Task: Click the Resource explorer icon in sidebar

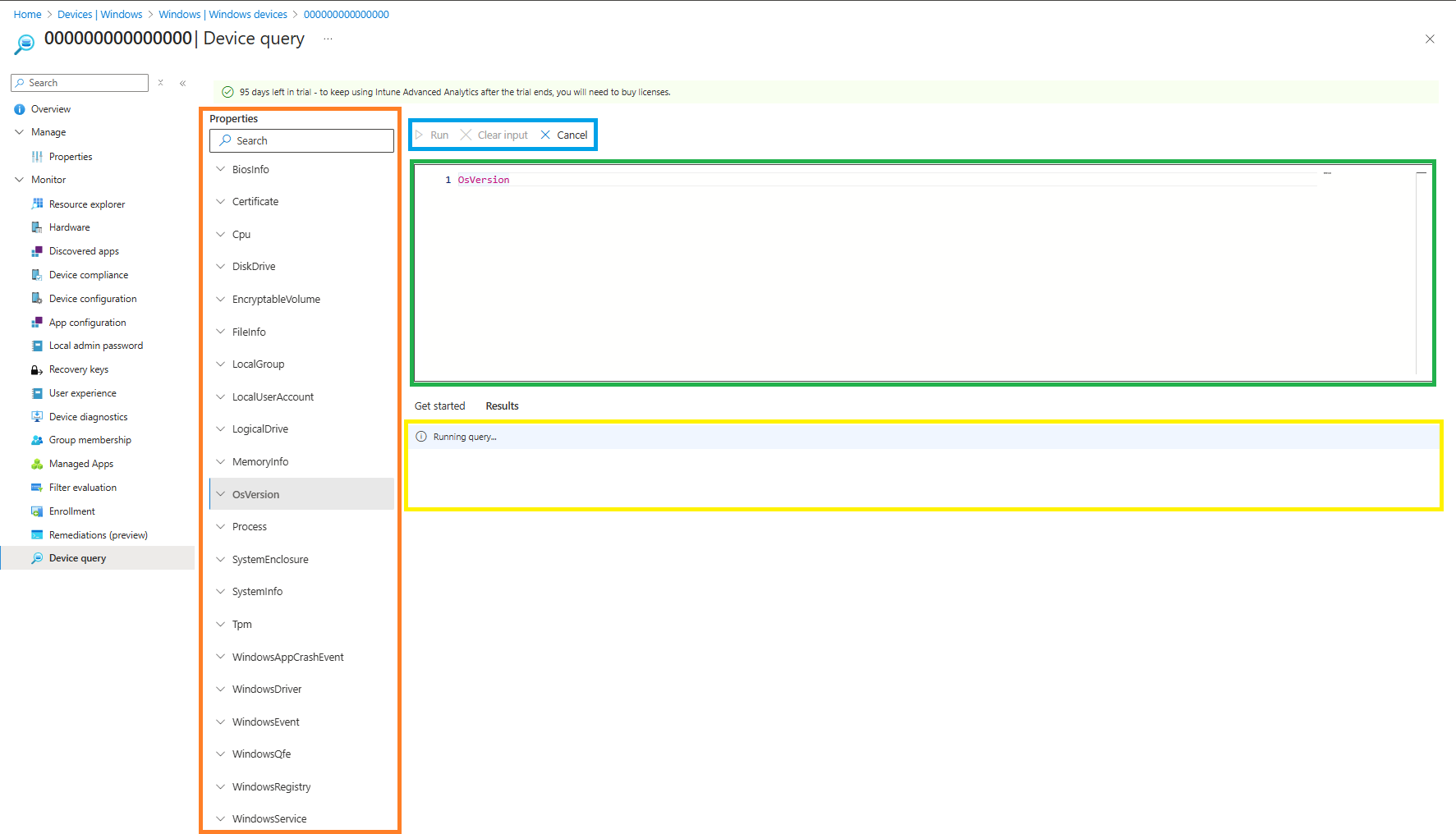Action: 37,204
